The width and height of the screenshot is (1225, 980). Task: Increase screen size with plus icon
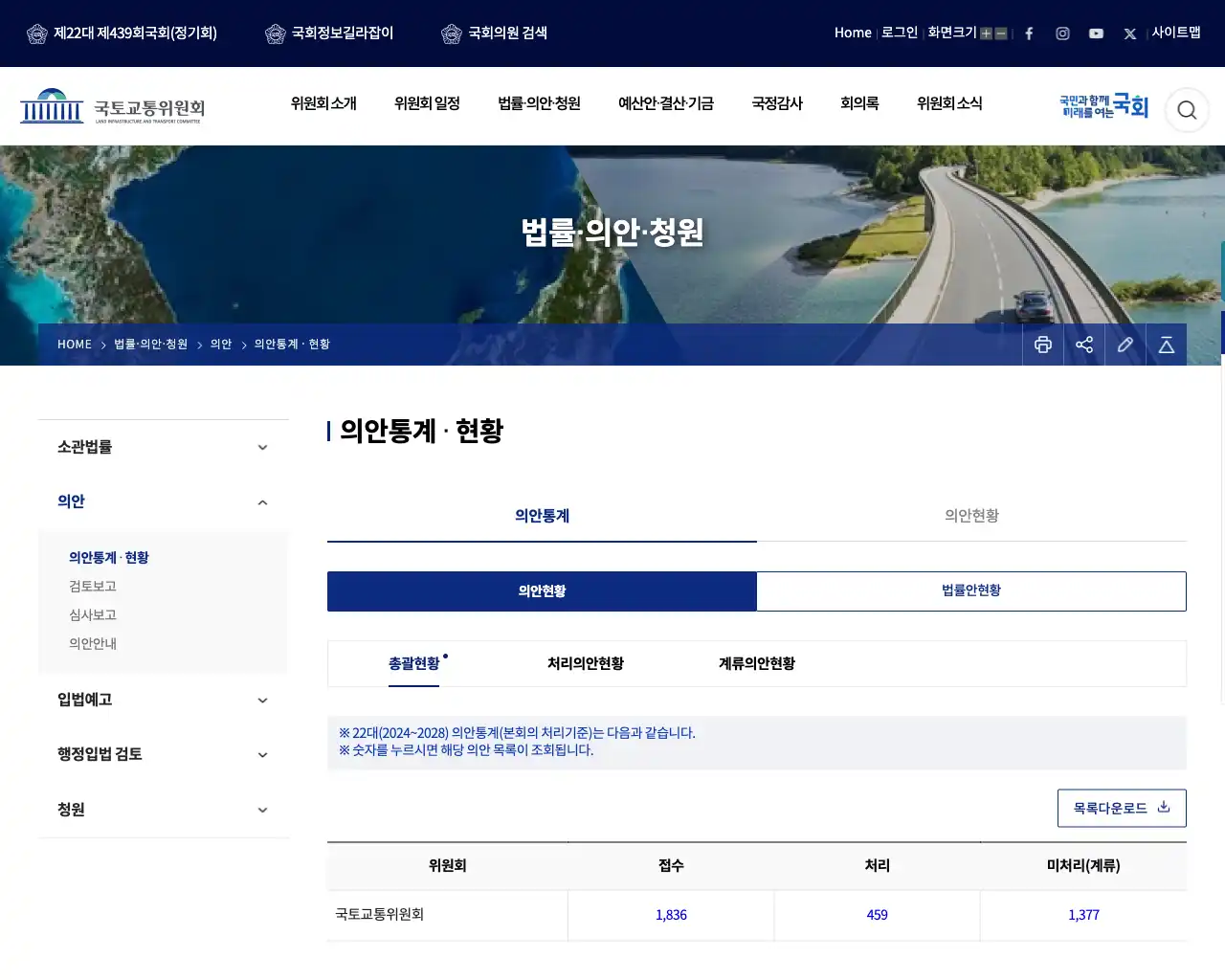[x=986, y=33]
